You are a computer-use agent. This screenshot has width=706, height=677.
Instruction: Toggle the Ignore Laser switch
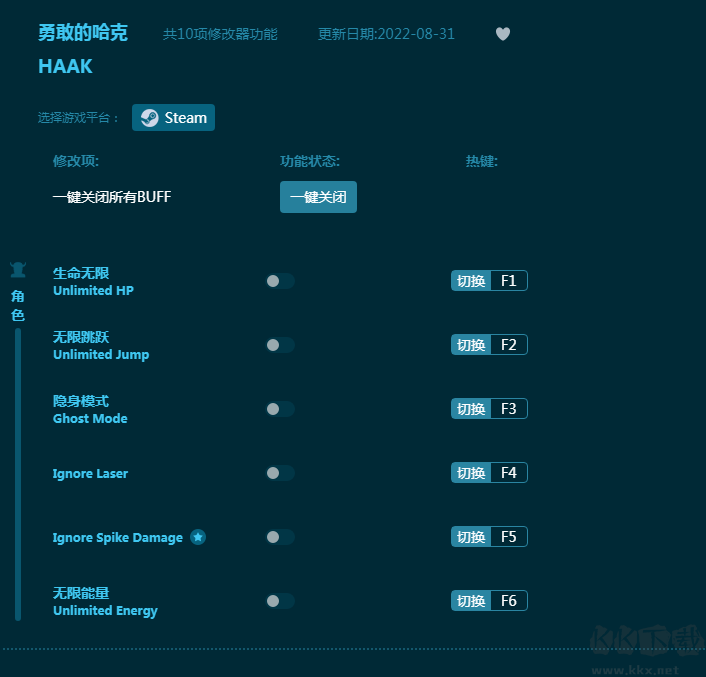click(280, 473)
